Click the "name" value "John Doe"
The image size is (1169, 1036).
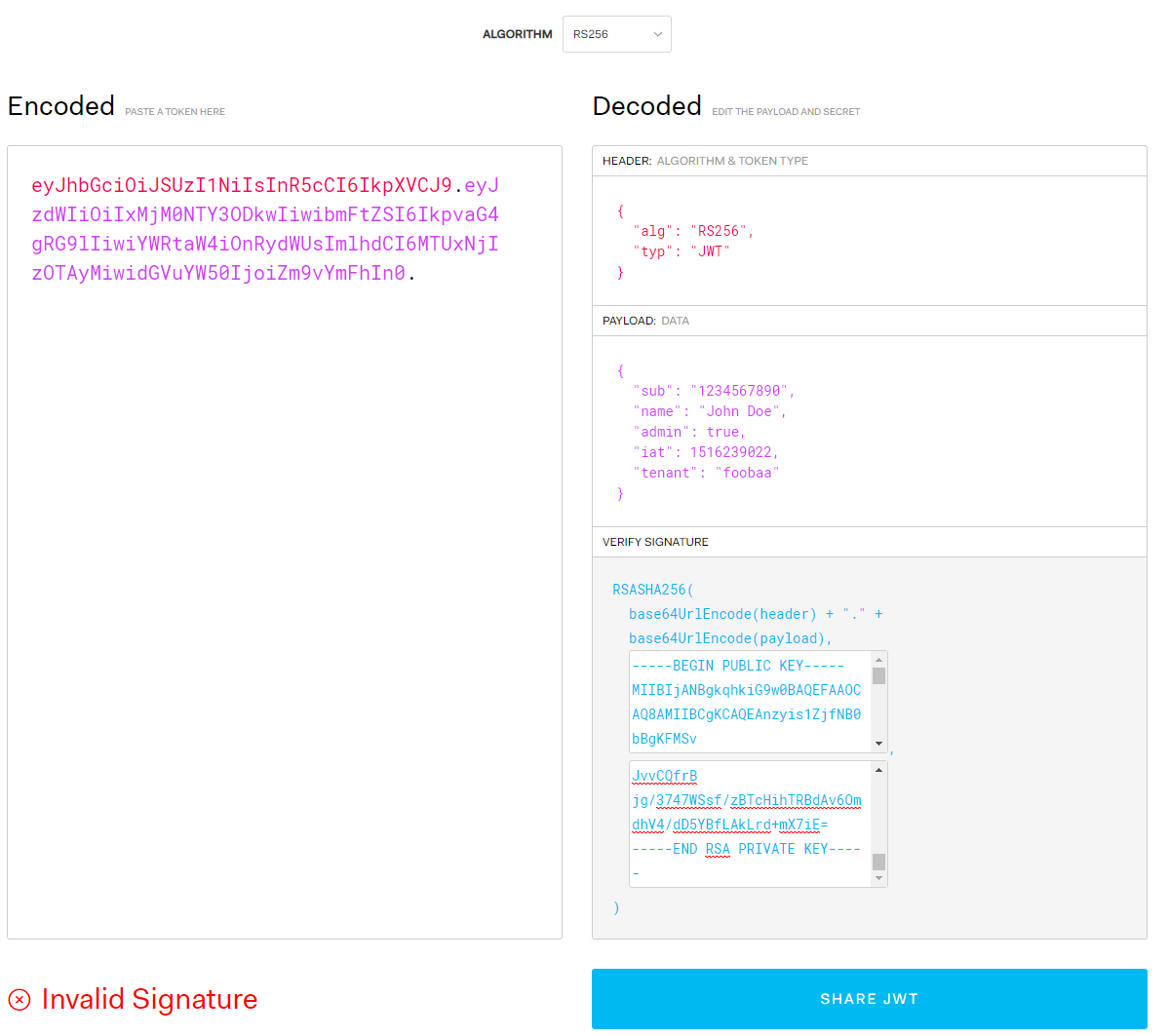(738, 411)
